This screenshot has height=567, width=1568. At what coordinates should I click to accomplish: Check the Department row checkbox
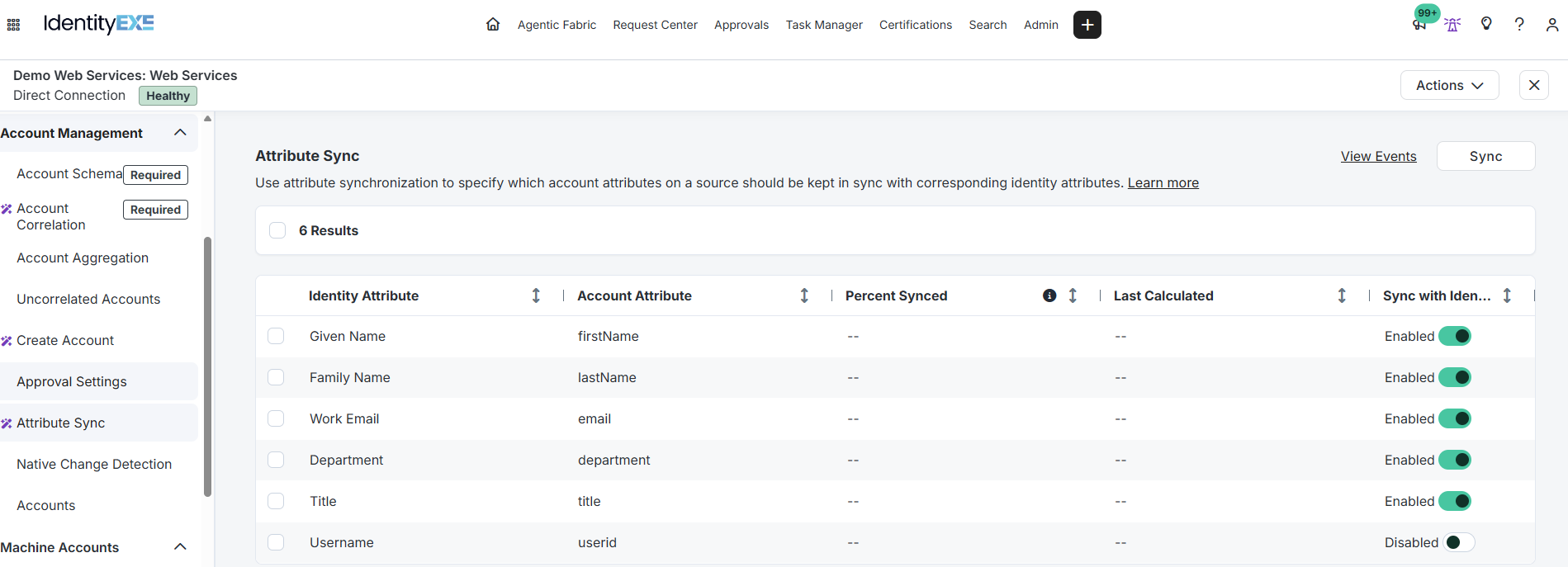point(276,460)
